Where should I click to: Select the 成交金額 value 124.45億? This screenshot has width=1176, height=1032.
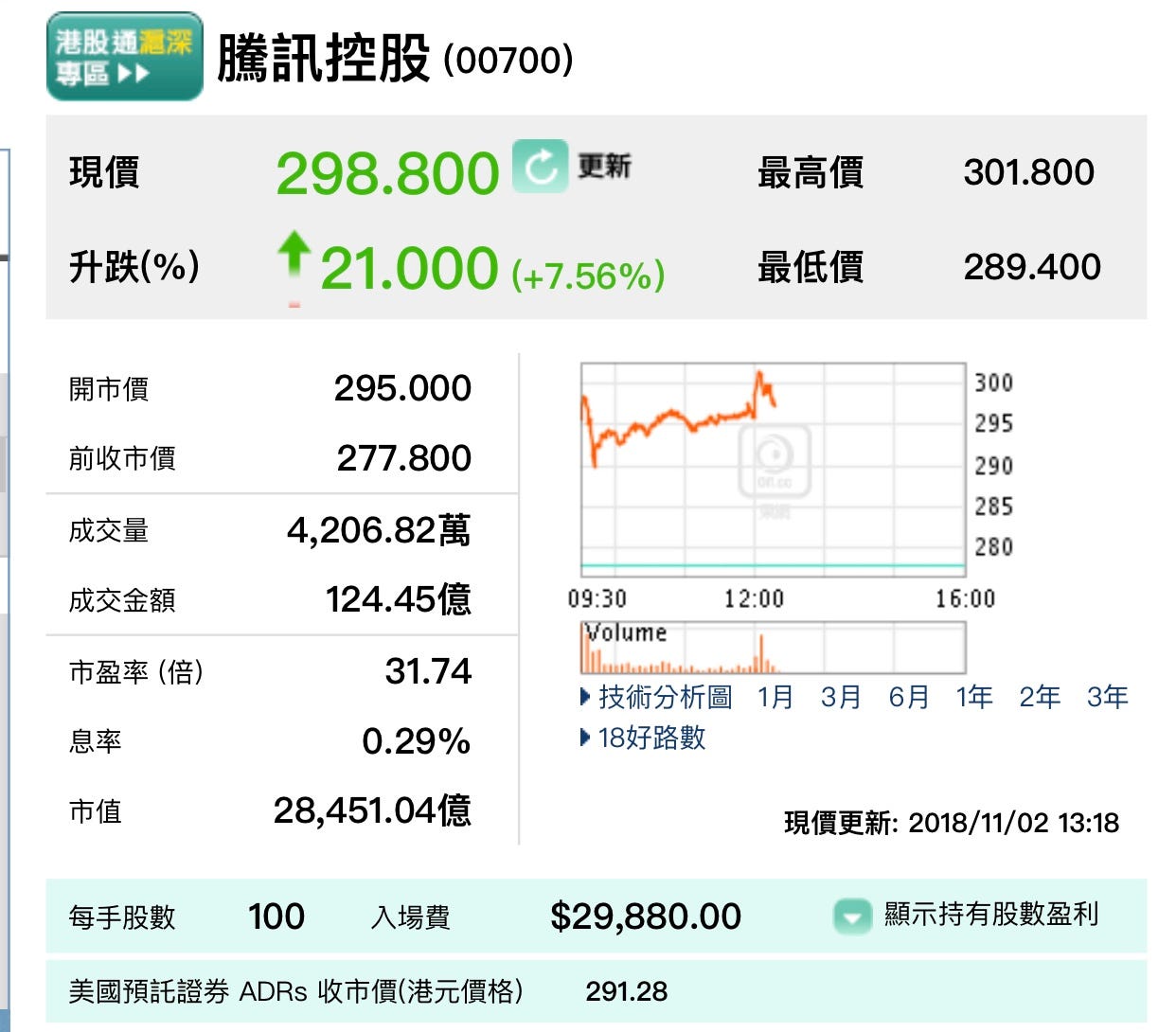399,599
